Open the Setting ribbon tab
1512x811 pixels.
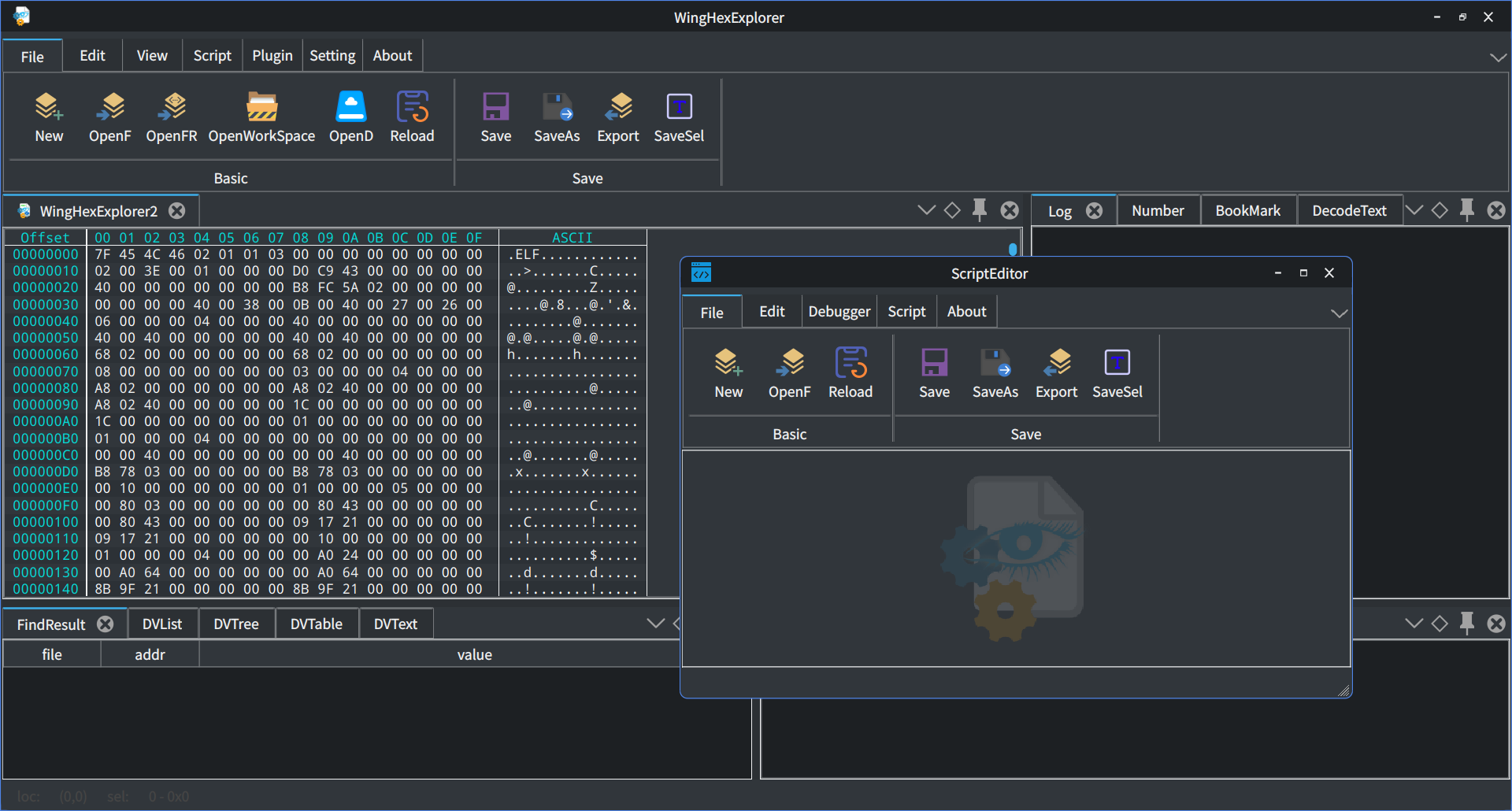332,56
